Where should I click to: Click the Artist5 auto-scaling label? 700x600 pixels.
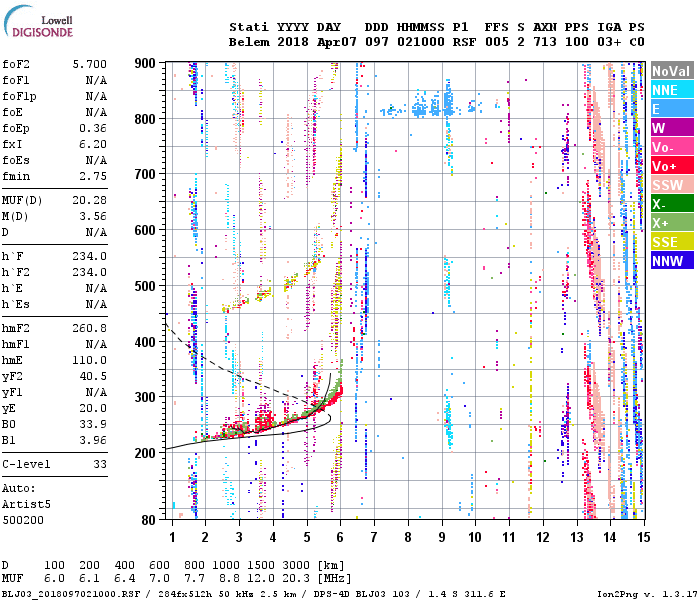pos(26,504)
